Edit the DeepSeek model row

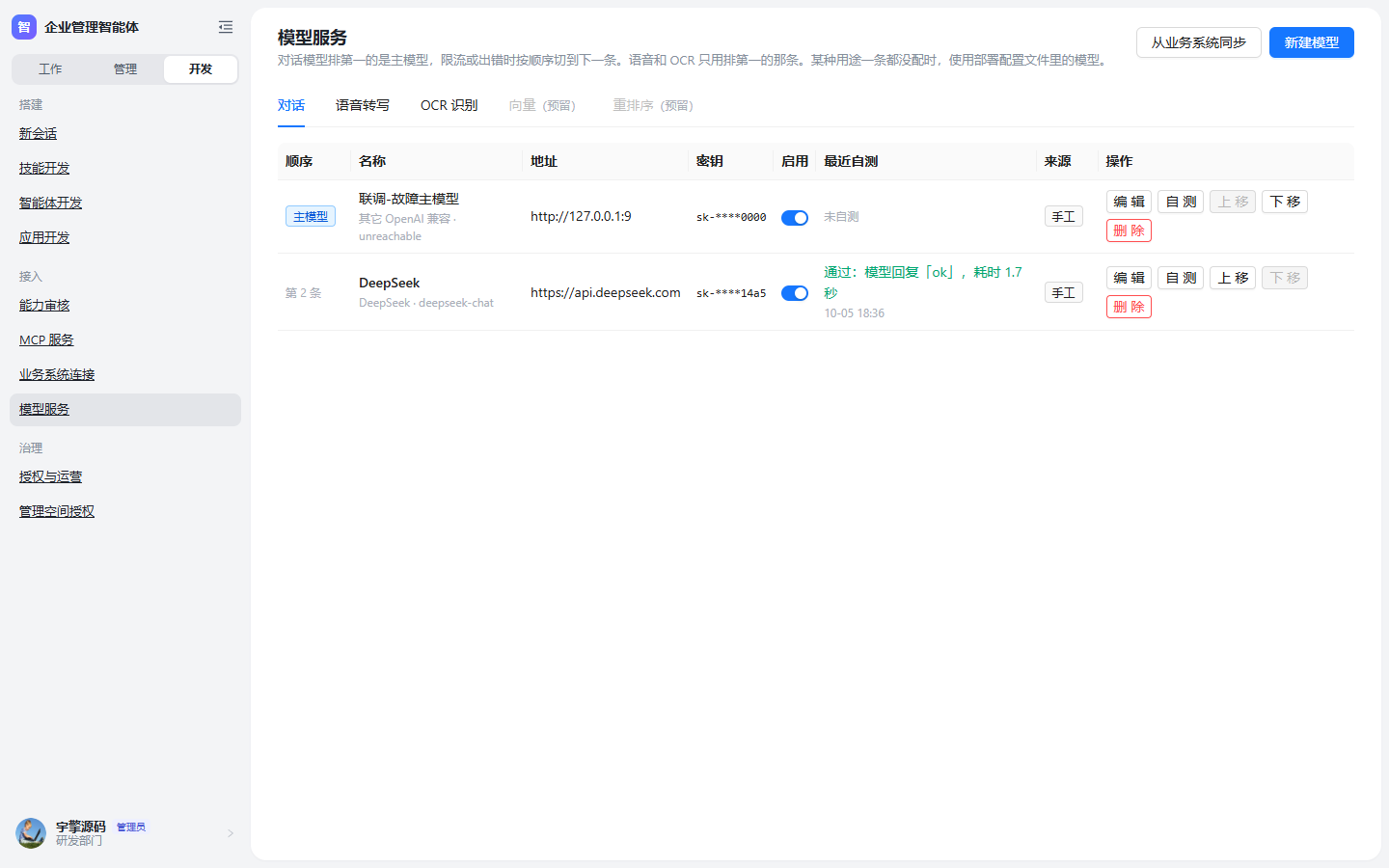(1129, 278)
